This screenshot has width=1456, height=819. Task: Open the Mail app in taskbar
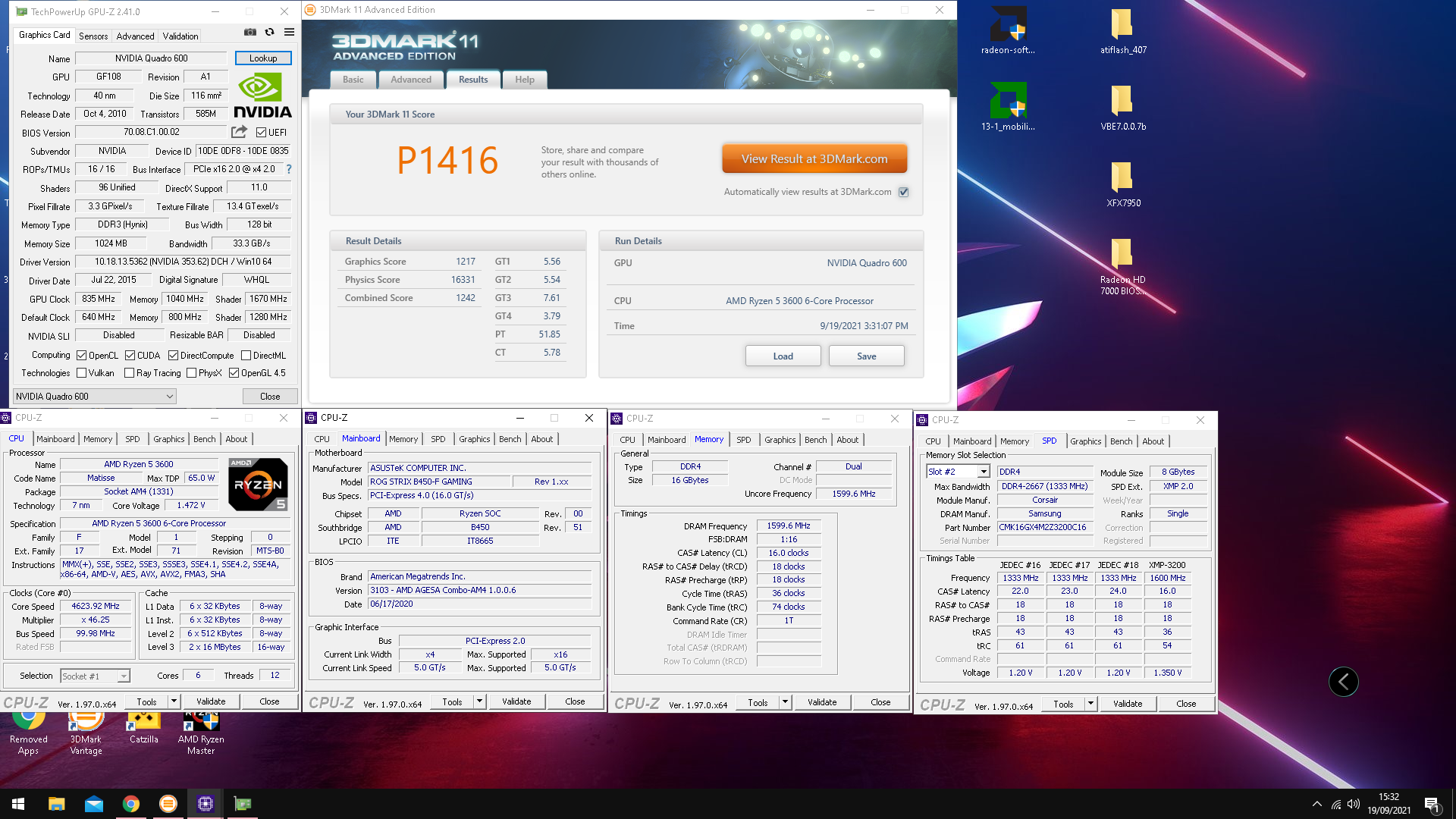click(93, 804)
